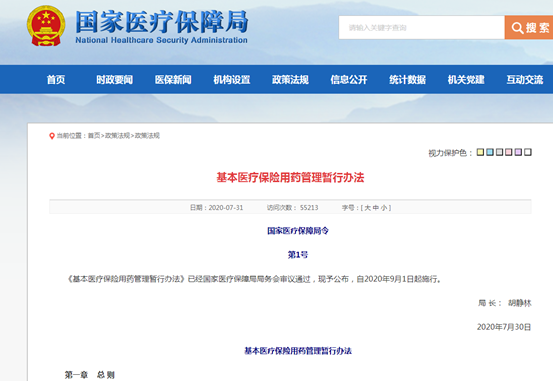Select the yellow eye-protection color swatch
This screenshot has height=381, width=553.
click(480, 152)
